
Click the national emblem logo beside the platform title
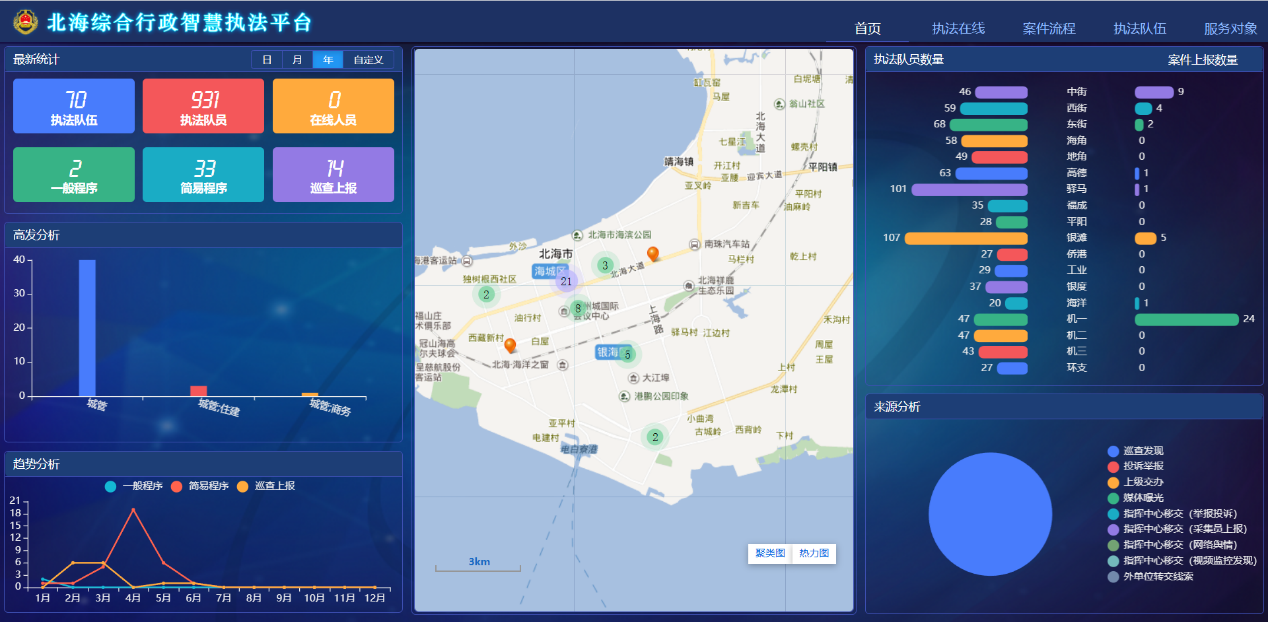[x=25, y=22]
